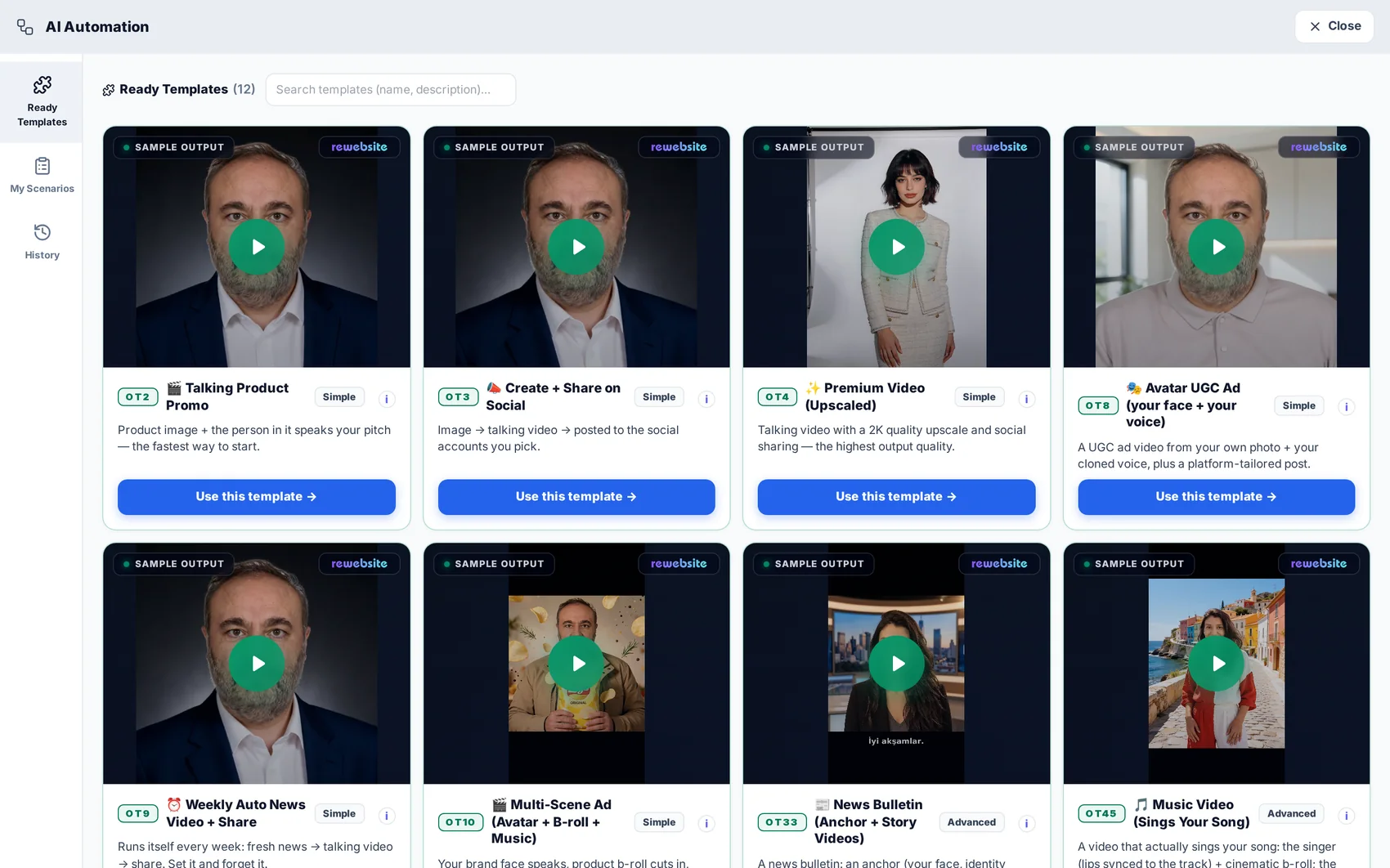
Task: Select the Avatar UGC Ad title
Action: click(x=1183, y=405)
